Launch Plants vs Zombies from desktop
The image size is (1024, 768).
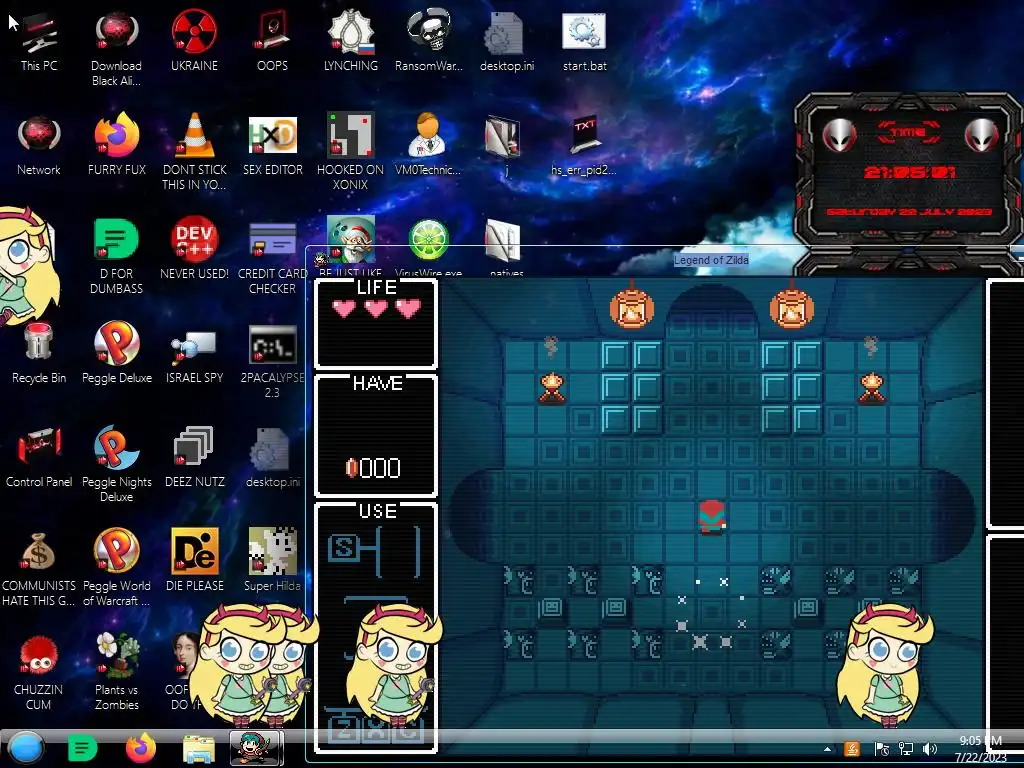[116, 671]
